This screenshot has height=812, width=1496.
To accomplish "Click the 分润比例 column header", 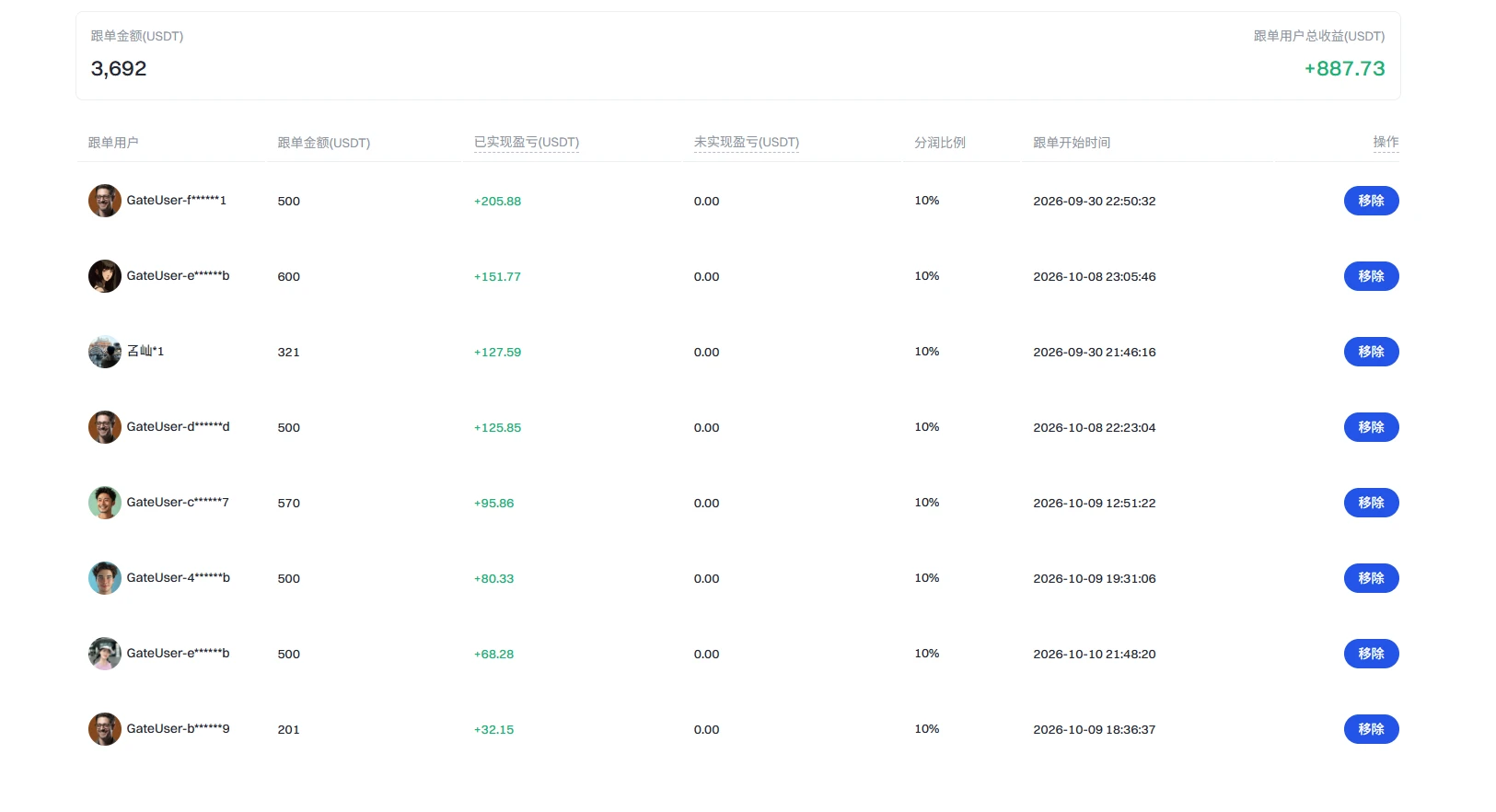I will (940, 143).
